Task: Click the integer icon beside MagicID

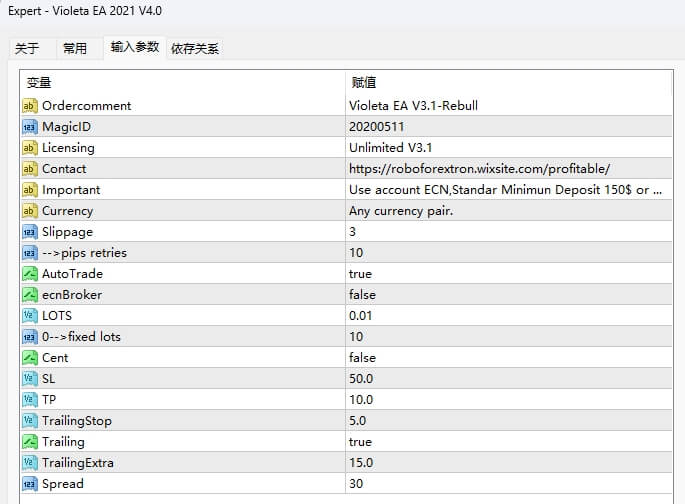Action: click(29, 127)
